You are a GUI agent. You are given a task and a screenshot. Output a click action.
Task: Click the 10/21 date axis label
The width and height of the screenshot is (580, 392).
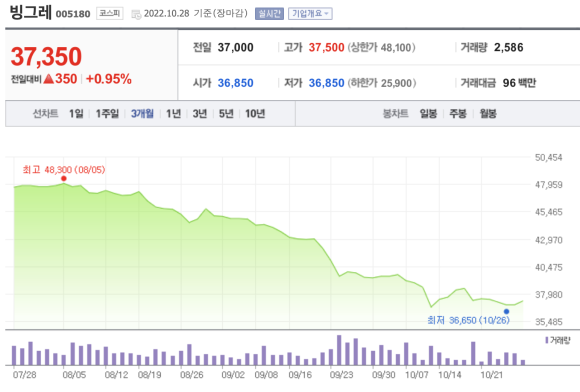[x=492, y=375]
